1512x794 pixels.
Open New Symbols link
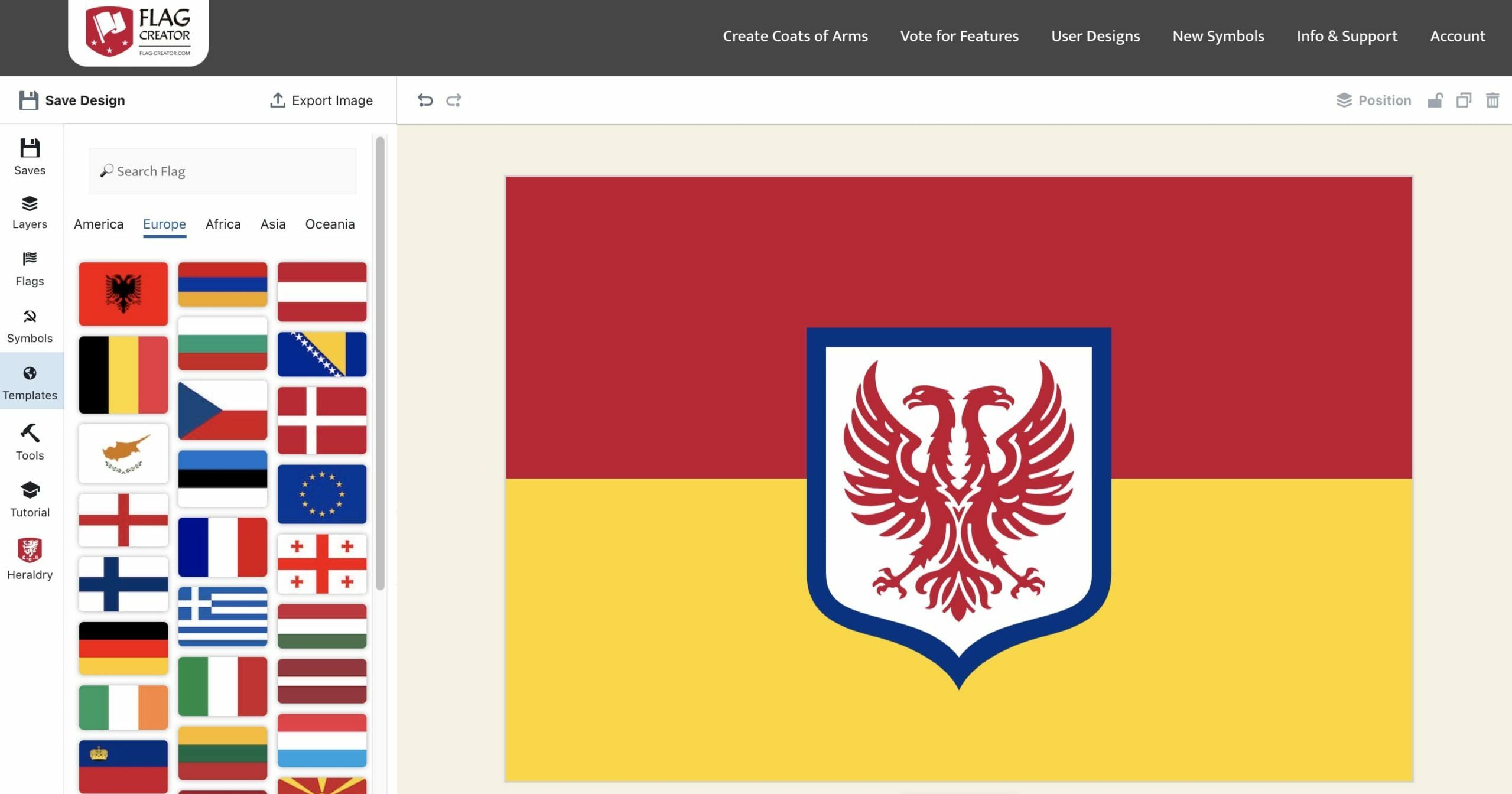1218,36
